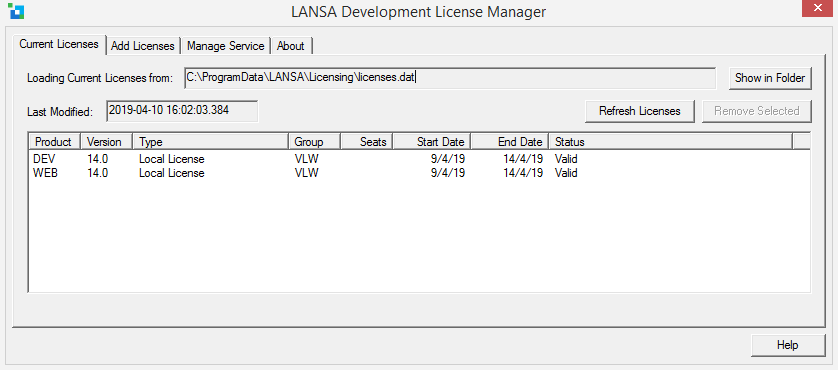
Task: Click end date 14/4/19 in DEV row
Action: (523, 159)
